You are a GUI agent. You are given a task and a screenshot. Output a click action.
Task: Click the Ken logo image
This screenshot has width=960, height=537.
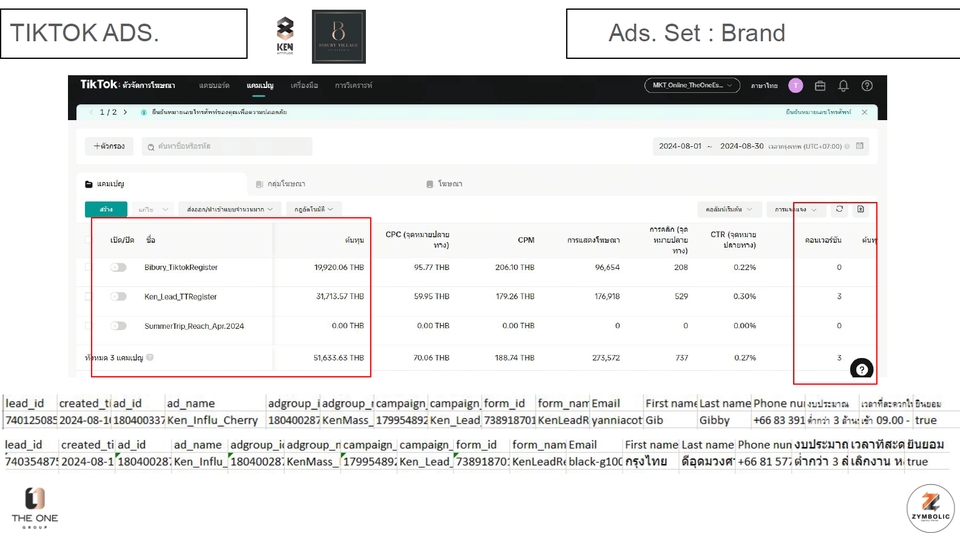[285, 36]
